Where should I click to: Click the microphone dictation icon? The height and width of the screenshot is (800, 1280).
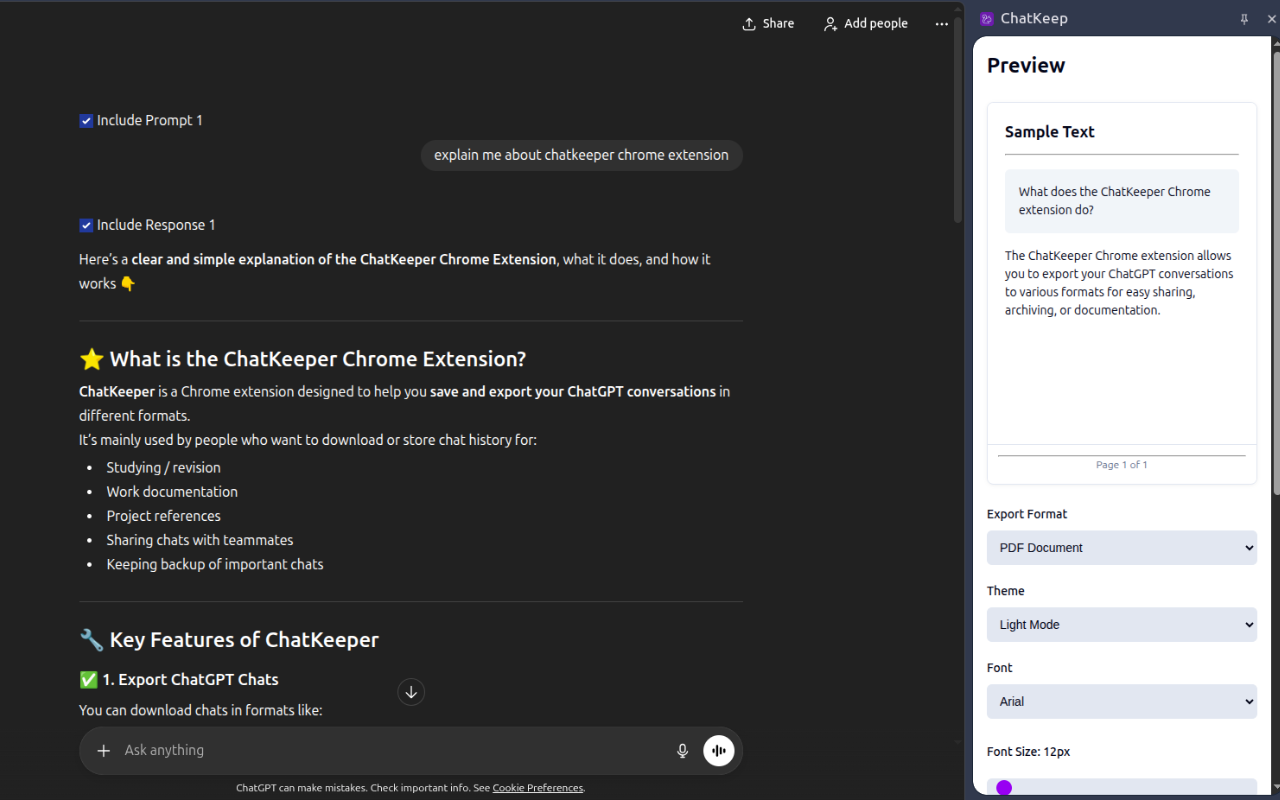coord(682,750)
